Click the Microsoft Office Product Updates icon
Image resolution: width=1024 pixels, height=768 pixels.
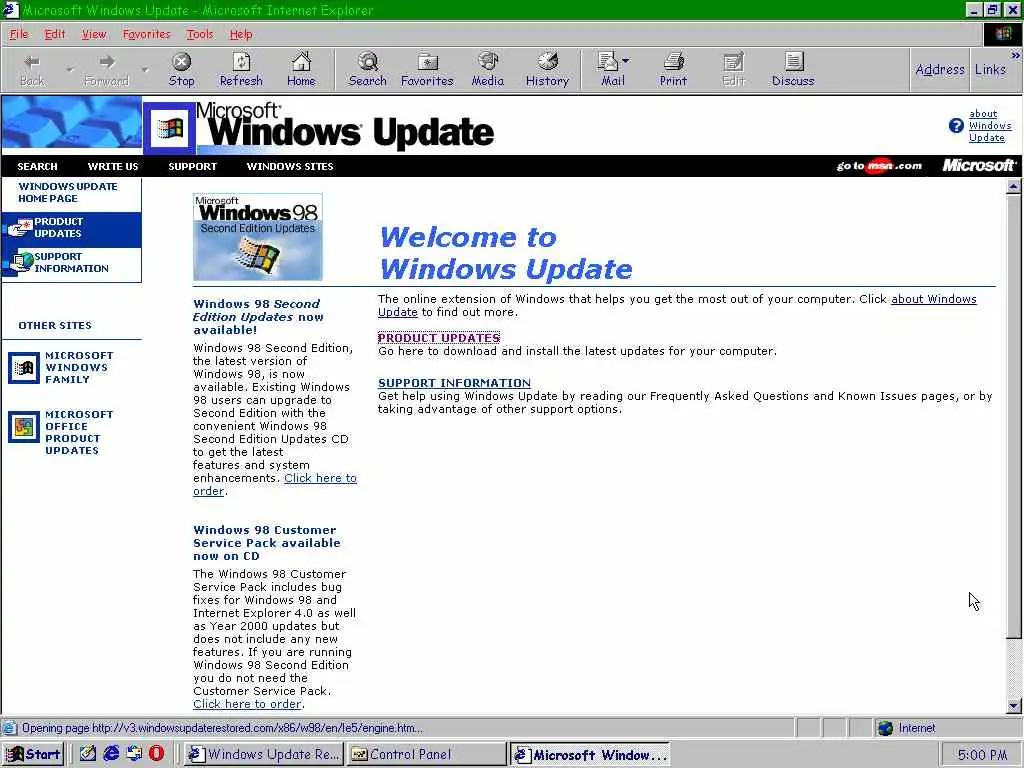pos(24,427)
